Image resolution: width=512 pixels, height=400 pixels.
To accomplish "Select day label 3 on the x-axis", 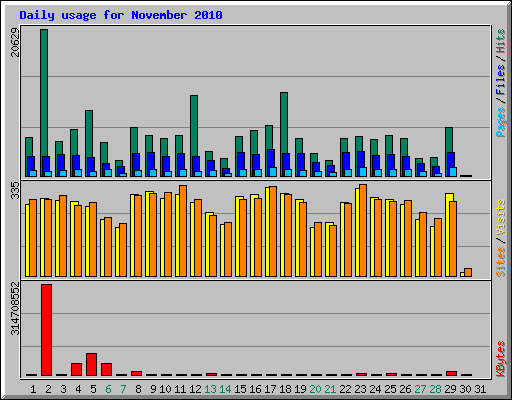I will [x=63, y=389].
